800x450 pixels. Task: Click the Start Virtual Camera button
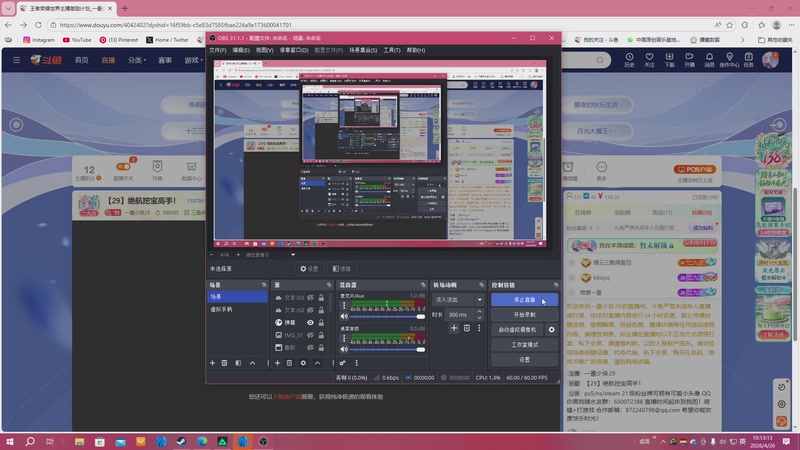(518, 330)
